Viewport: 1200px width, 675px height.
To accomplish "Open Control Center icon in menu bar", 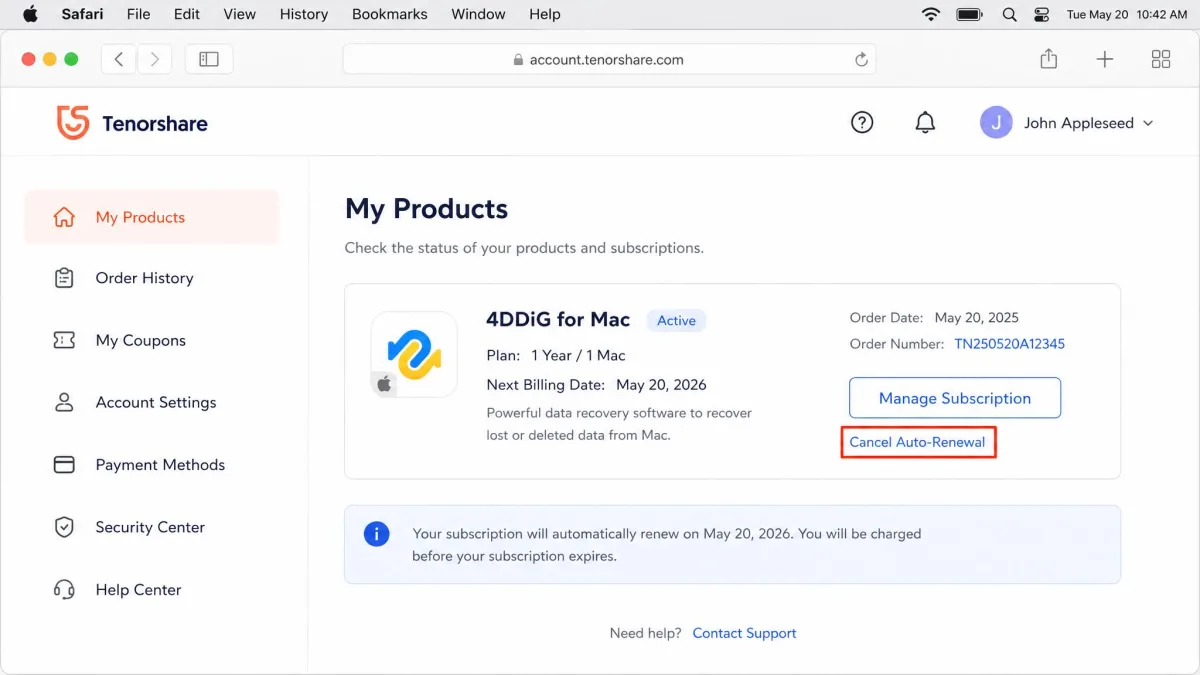I will 1041,14.
